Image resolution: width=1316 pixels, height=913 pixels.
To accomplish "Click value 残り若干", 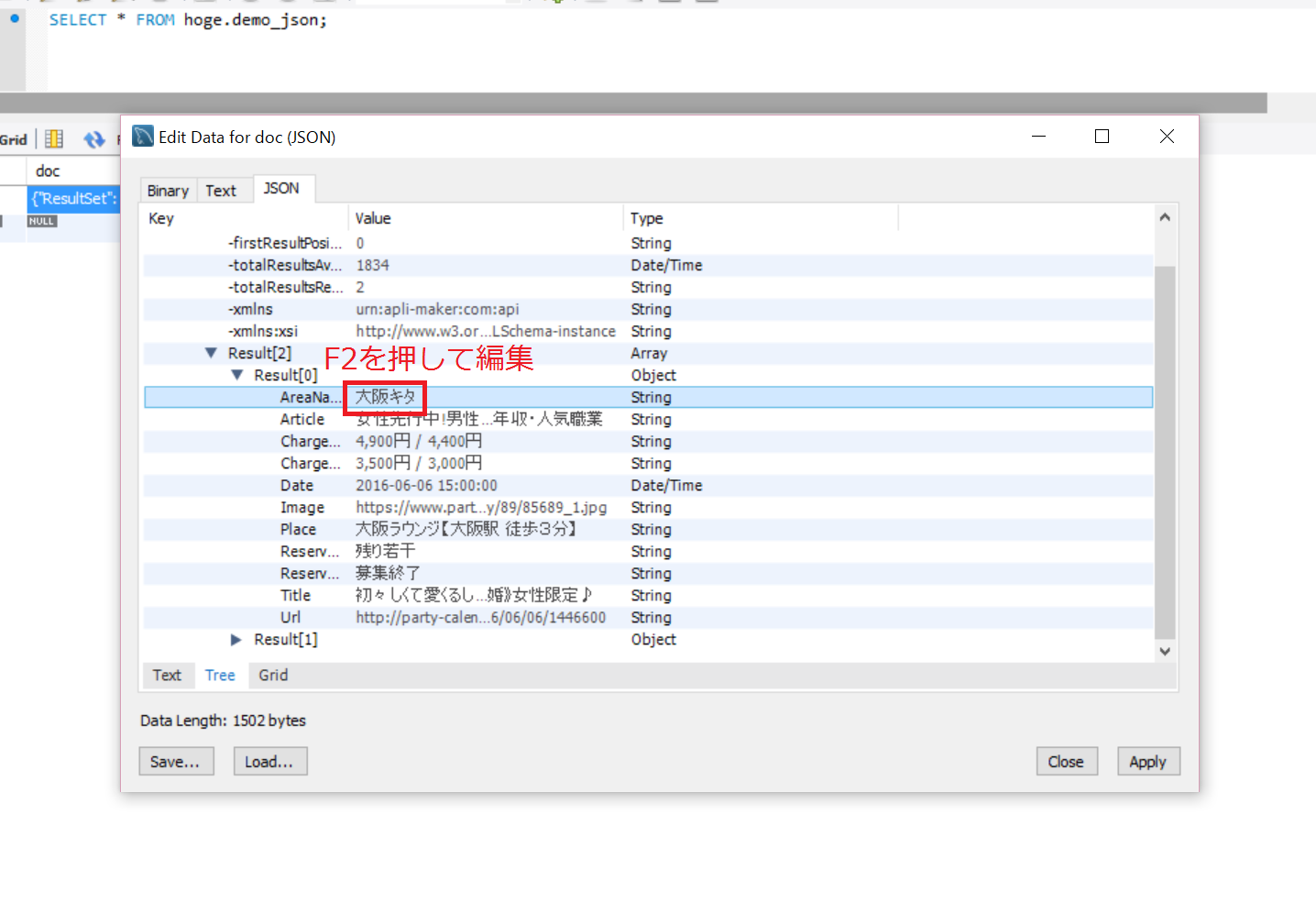I will pyautogui.click(x=386, y=551).
